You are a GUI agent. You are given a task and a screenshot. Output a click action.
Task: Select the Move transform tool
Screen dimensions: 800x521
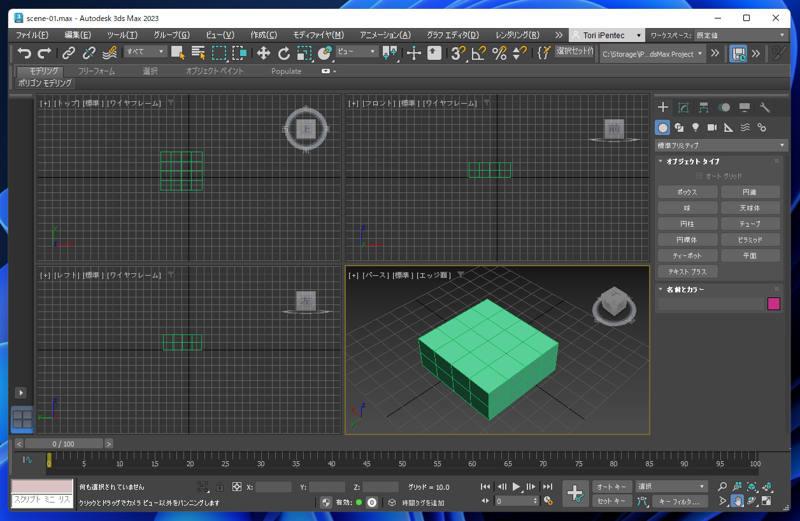click(x=263, y=53)
